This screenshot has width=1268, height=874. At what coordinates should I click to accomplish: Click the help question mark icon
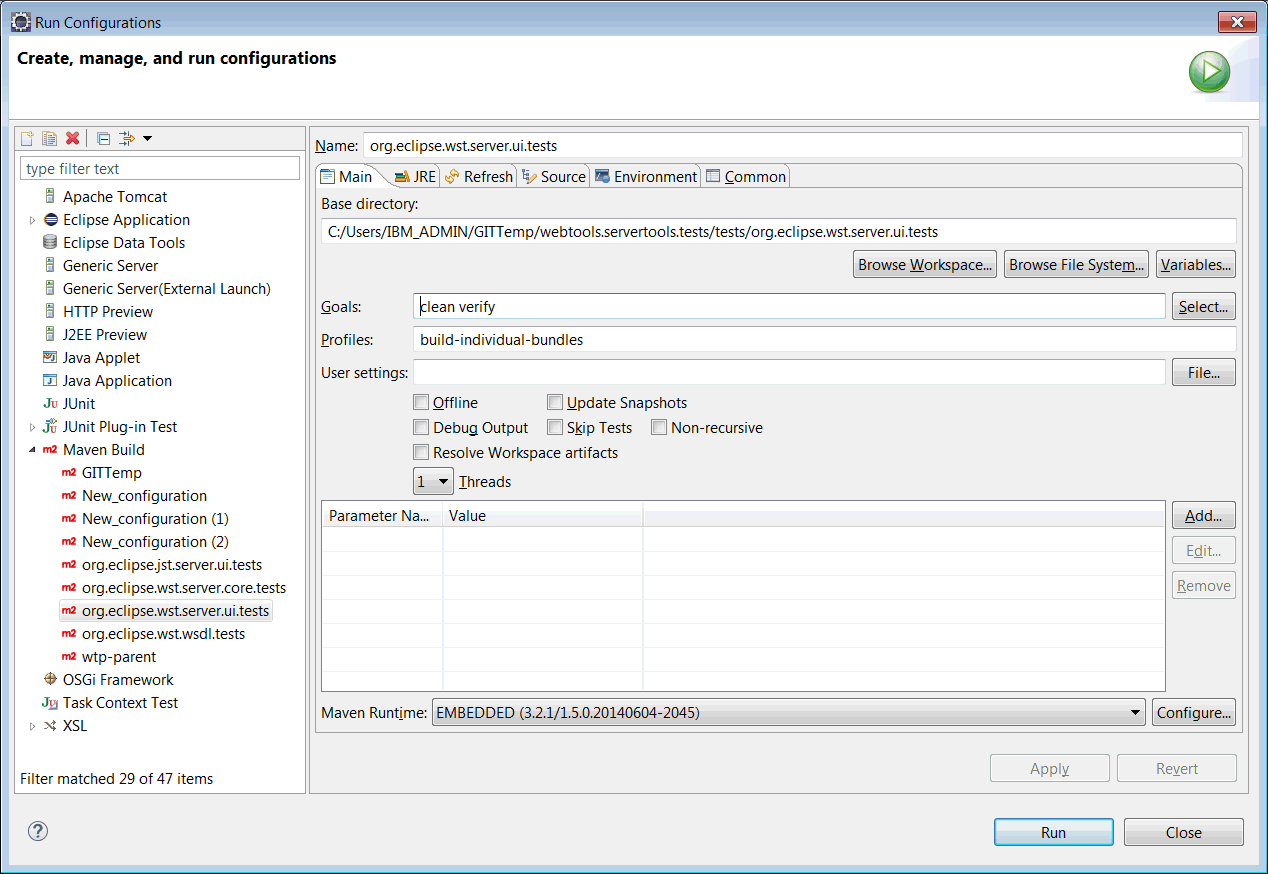click(38, 831)
